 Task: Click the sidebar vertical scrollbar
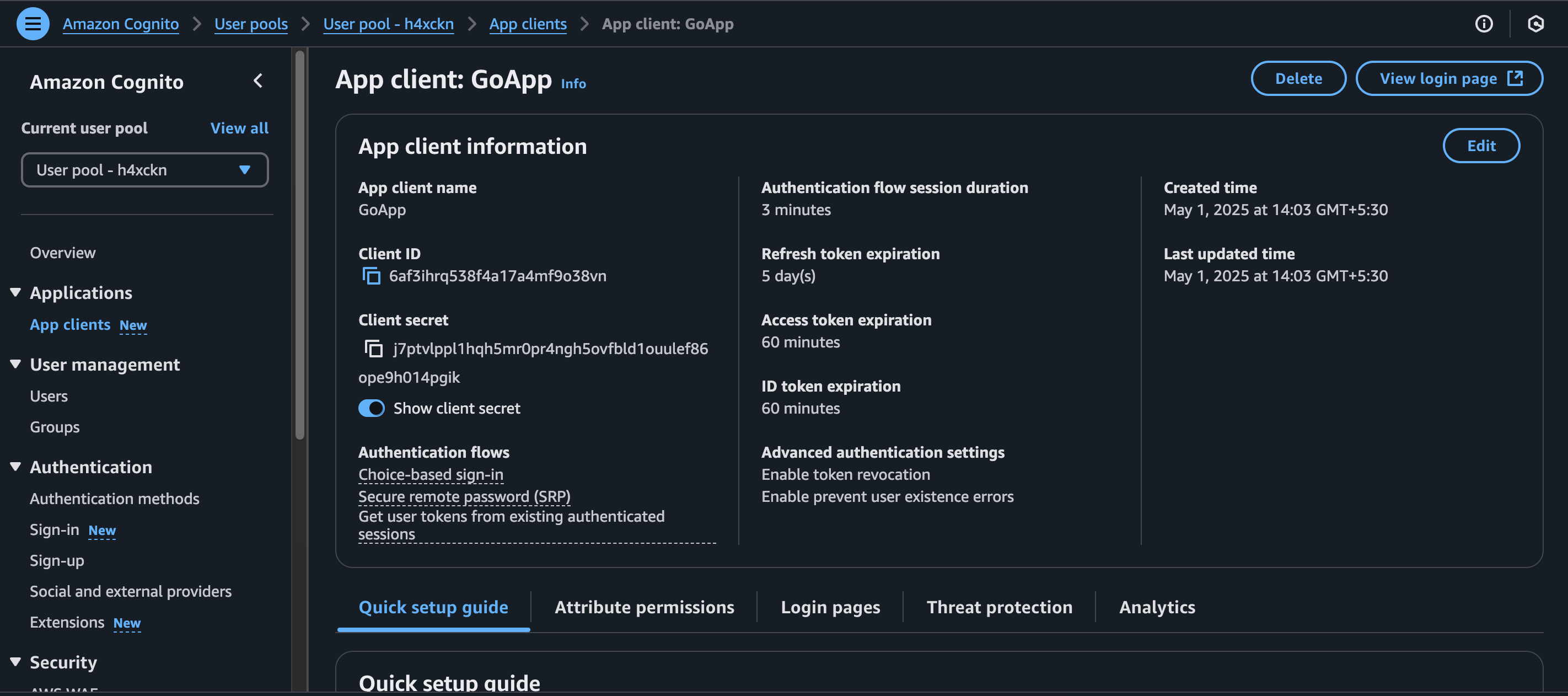299,244
